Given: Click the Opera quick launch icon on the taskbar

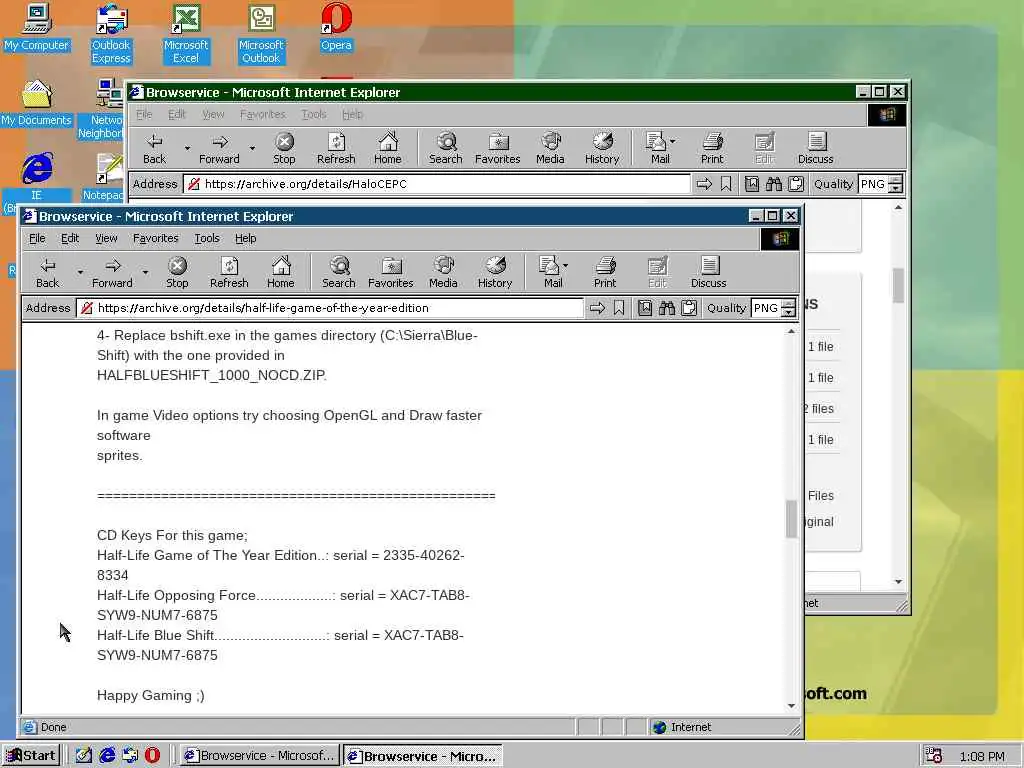Looking at the screenshot, I should (152, 756).
